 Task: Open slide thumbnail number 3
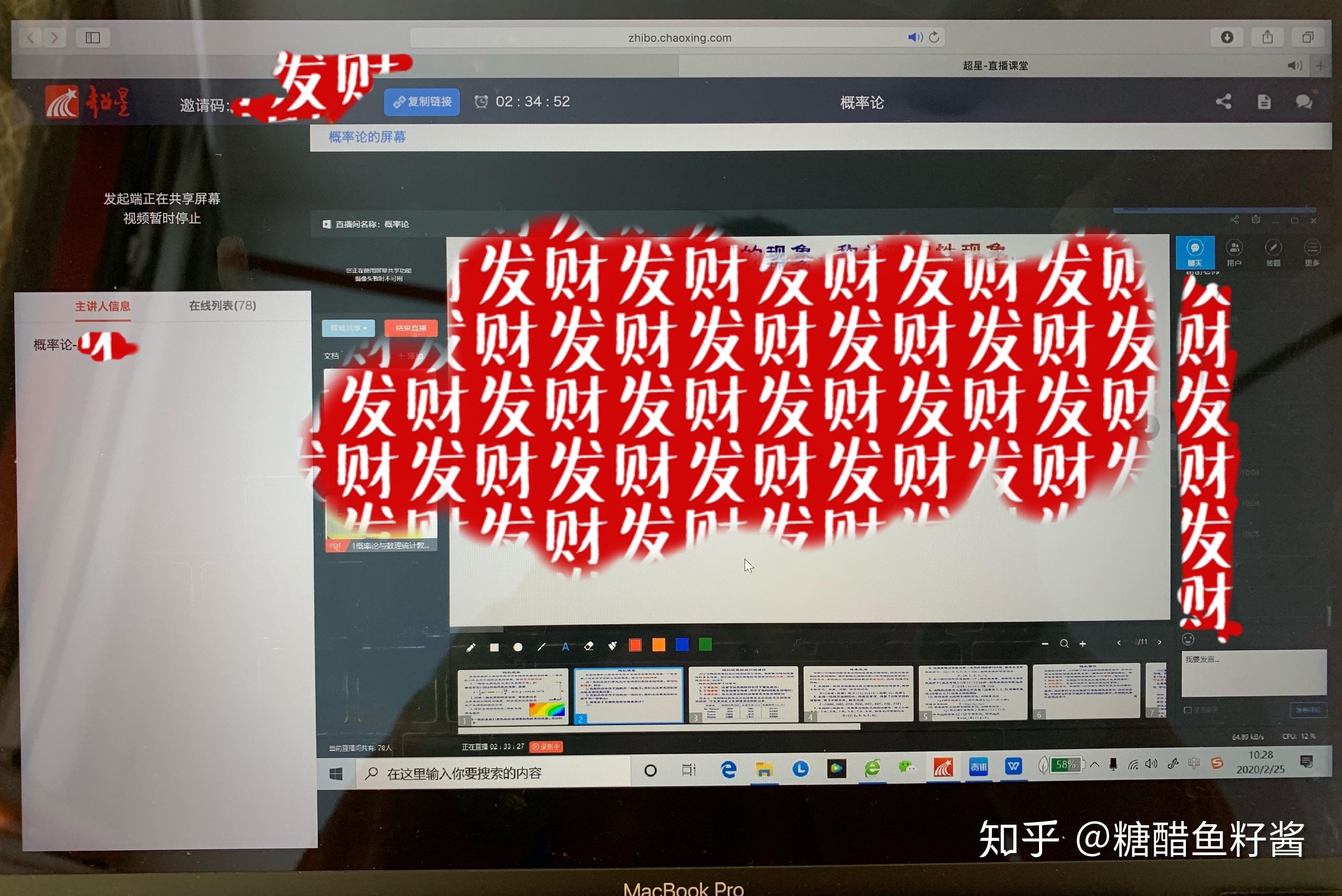[x=743, y=694]
